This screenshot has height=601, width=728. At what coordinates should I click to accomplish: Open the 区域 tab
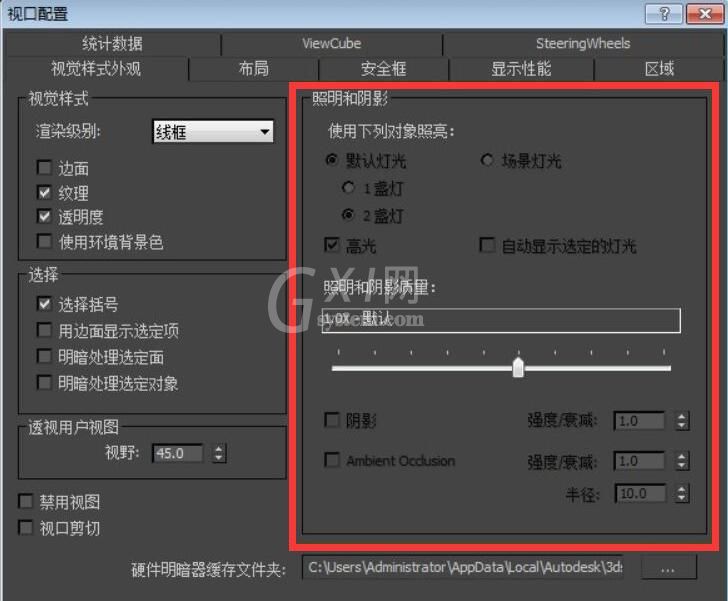pyautogui.click(x=659, y=69)
